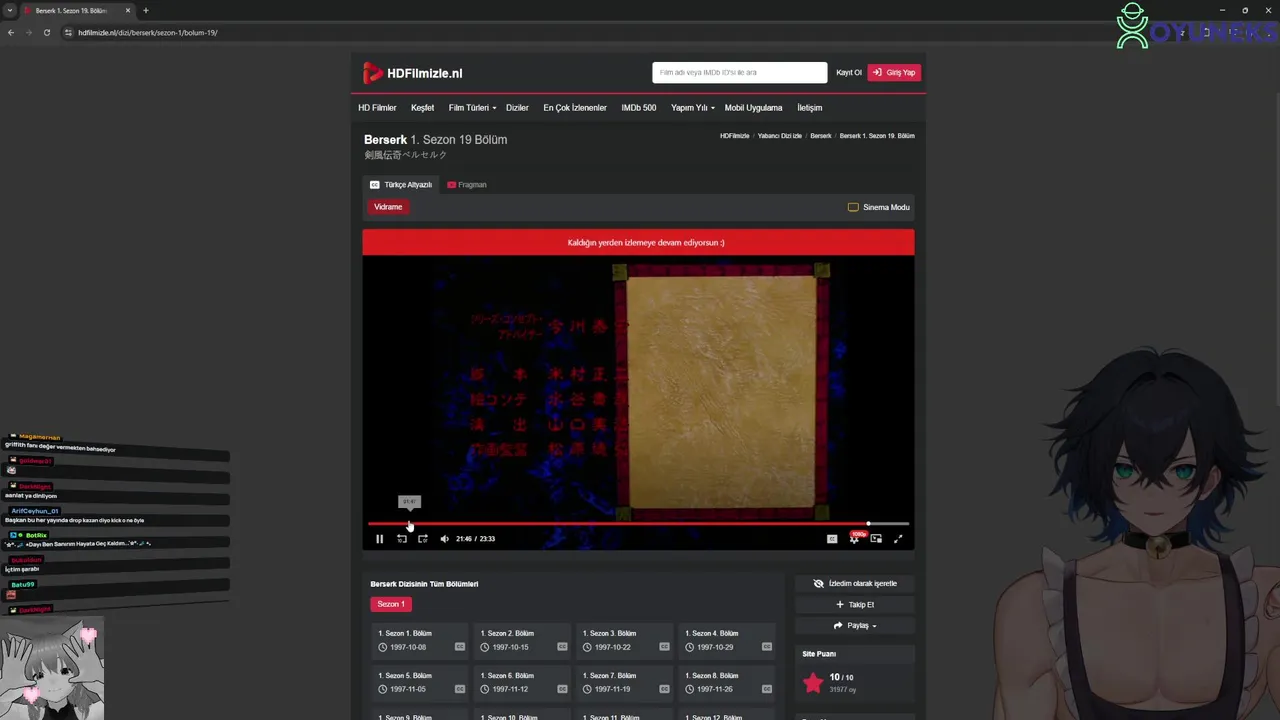Screen dimensions: 1280x720
Task: Open 1. Sezon 7. Bölüm episode
Action: tap(625, 682)
